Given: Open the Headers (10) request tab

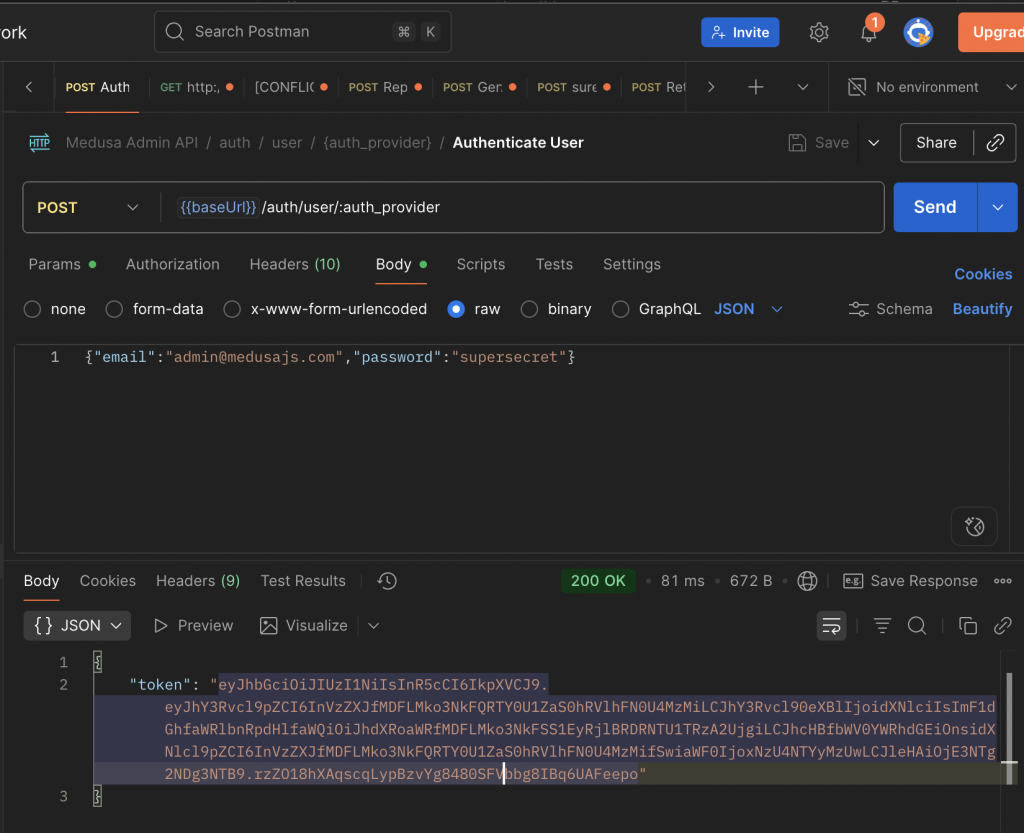Looking at the screenshot, I should pos(295,264).
